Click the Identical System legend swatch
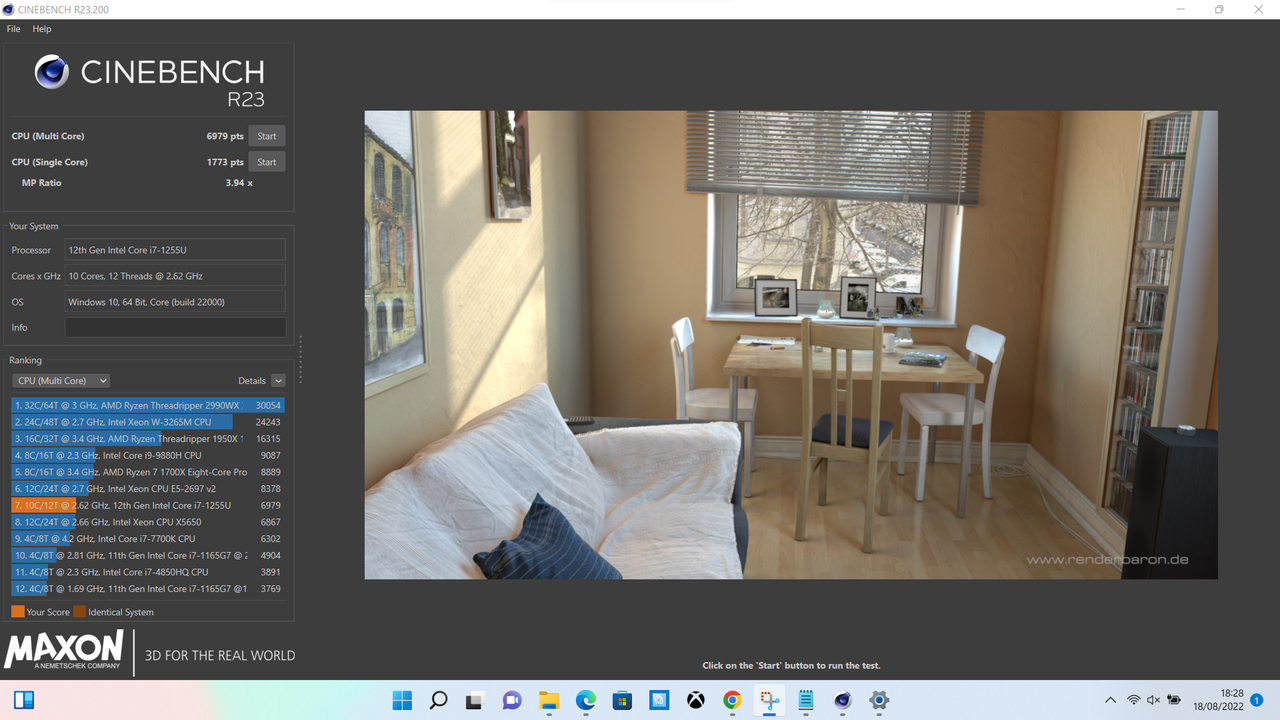Screen dimensions: 1280x720 coord(79,612)
